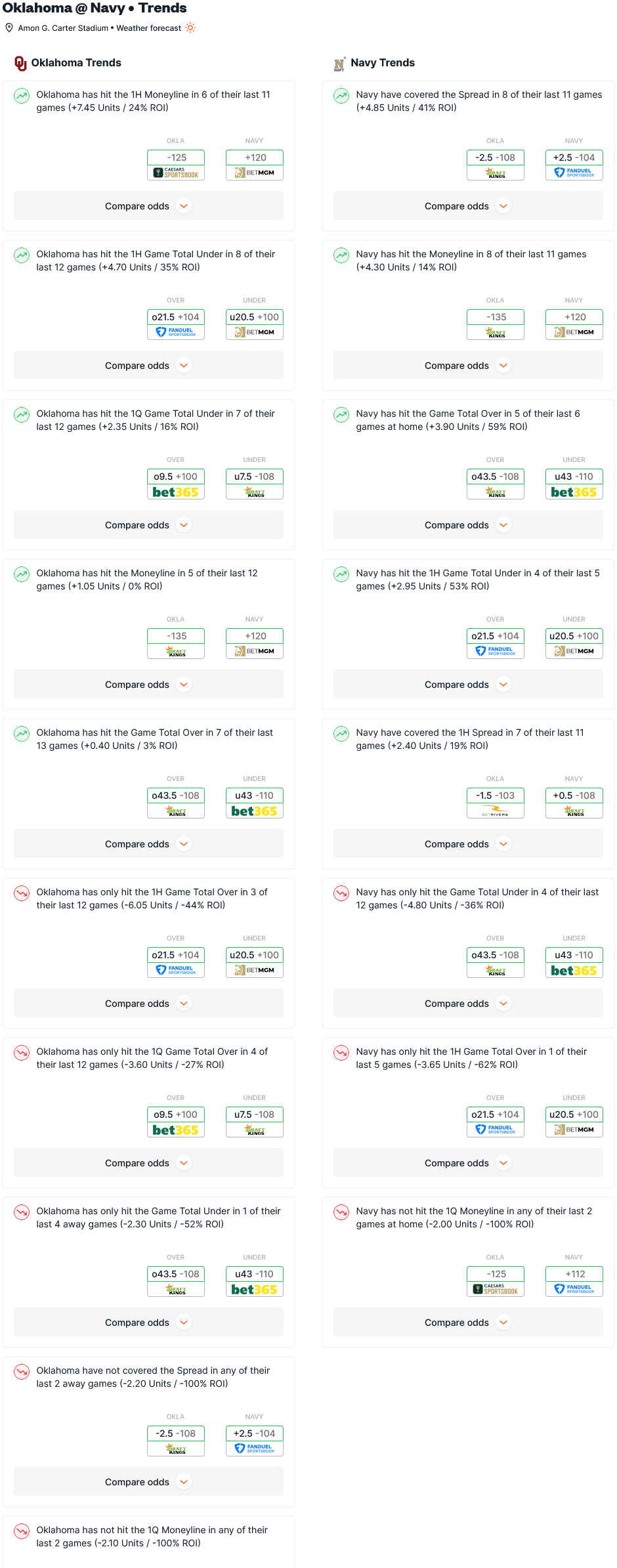Expand Compare odds for Navy 1Q Moneyline trend

click(x=468, y=1323)
